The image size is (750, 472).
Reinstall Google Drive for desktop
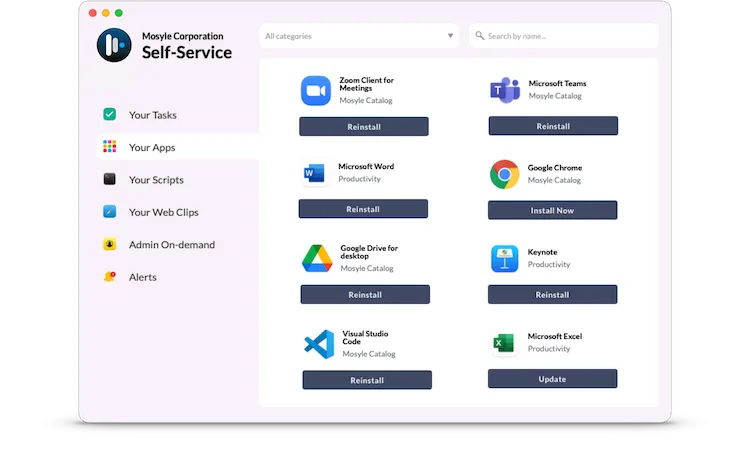tap(365, 295)
